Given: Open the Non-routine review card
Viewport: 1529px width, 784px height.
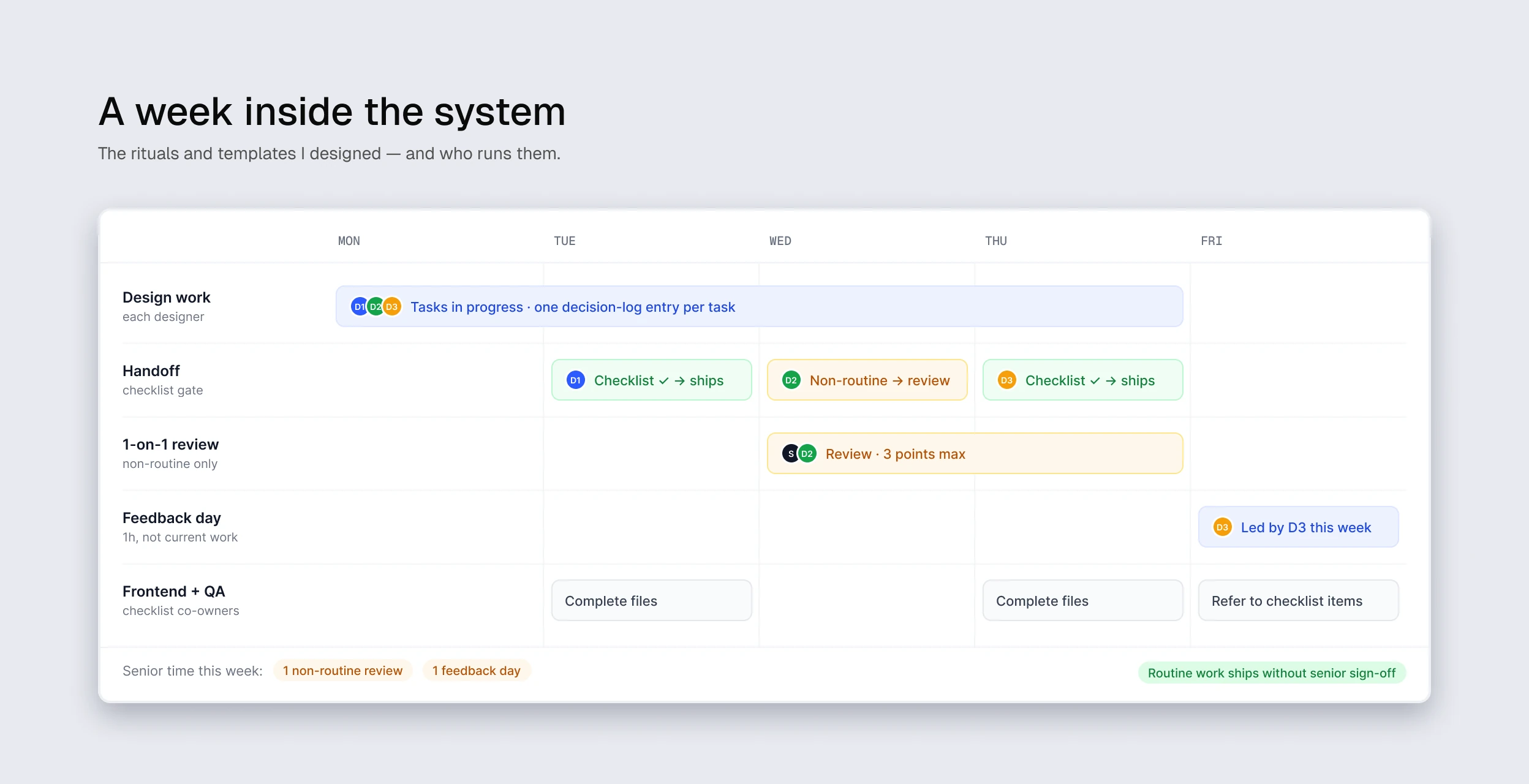Looking at the screenshot, I should (x=867, y=380).
